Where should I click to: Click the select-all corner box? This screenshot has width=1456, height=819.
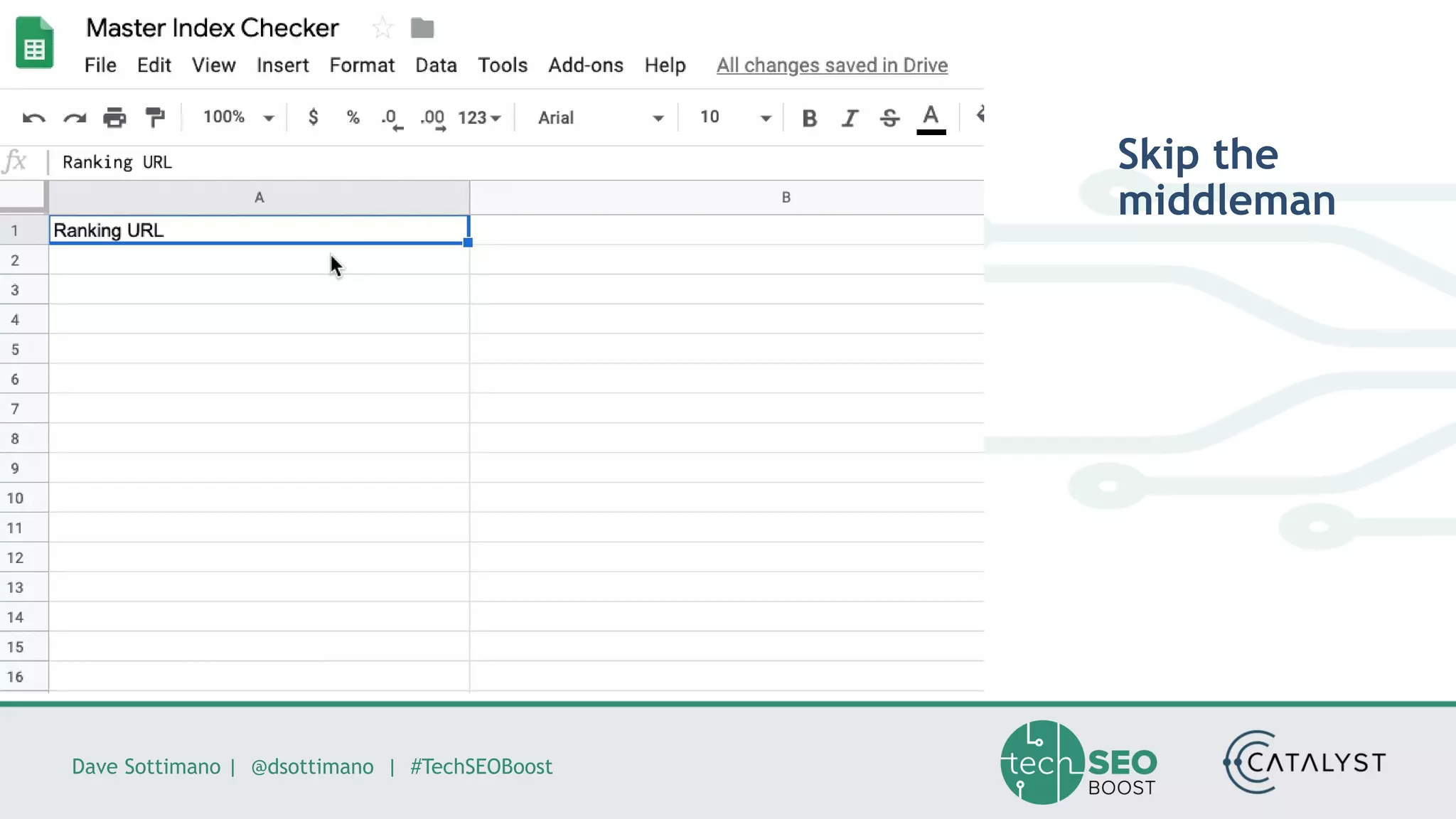tap(23, 197)
